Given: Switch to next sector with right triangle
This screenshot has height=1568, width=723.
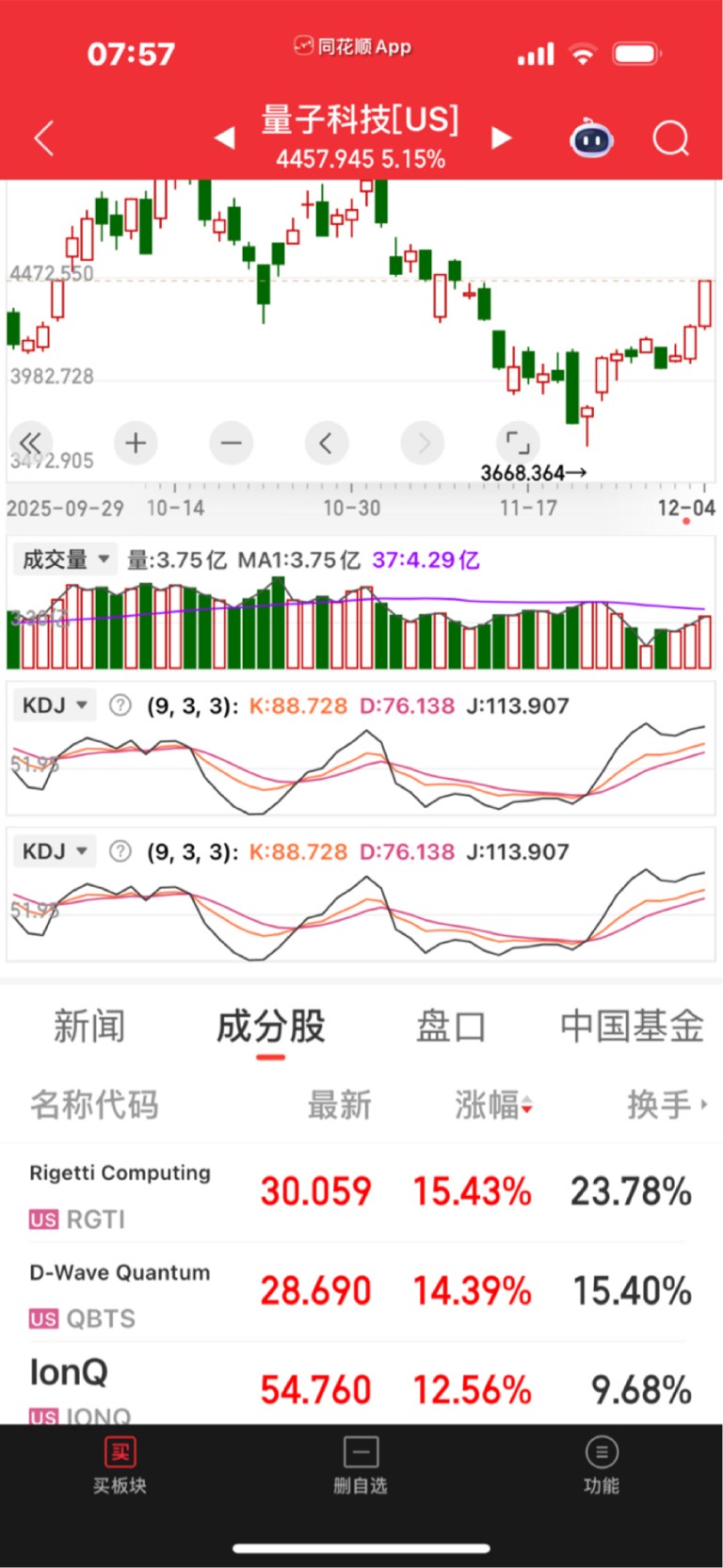Looking at the screenshot, I should [502, 138].
